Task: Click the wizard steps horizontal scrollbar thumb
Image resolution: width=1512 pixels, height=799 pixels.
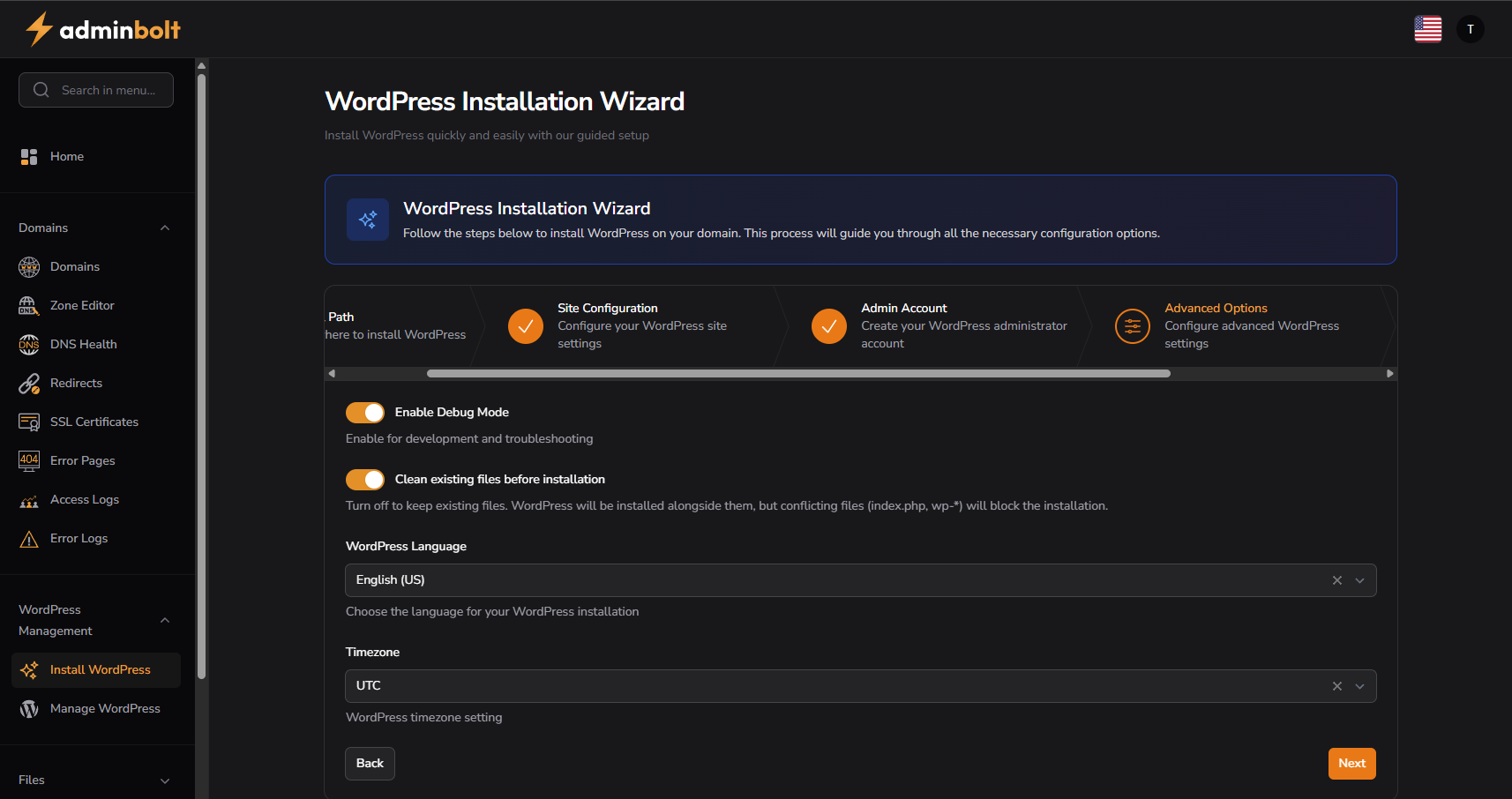Action: click(798, 374)
